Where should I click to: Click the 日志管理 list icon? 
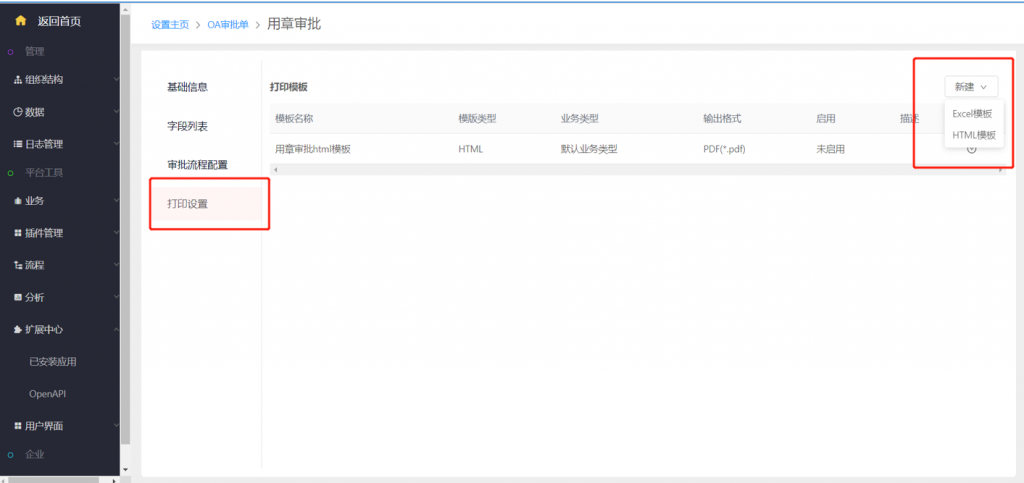17,144
